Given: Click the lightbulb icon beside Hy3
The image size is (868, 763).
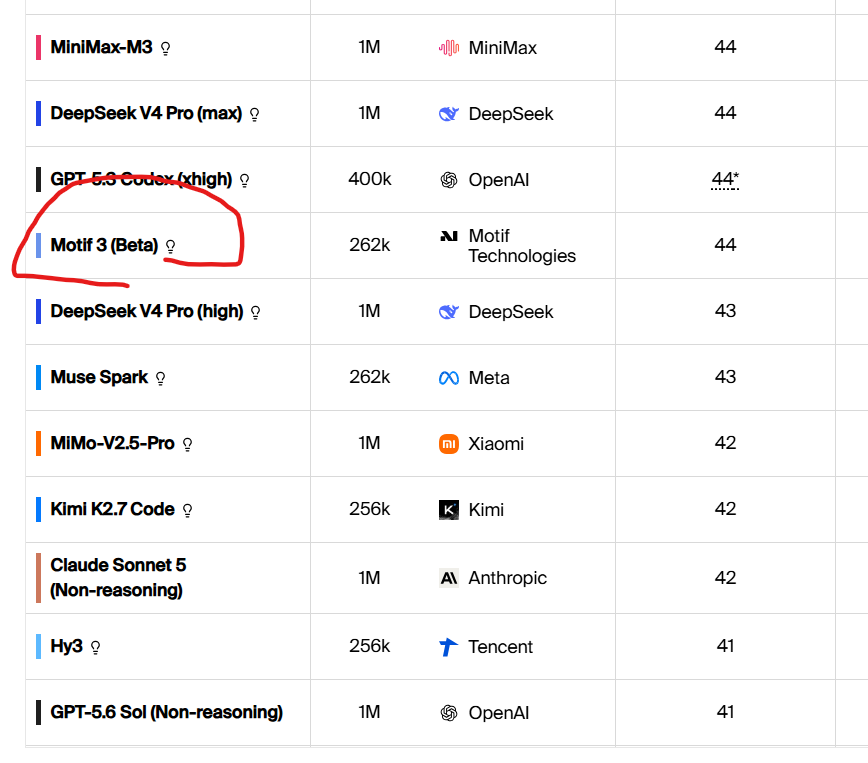Looking at the screenshot, I should [95, 647].
